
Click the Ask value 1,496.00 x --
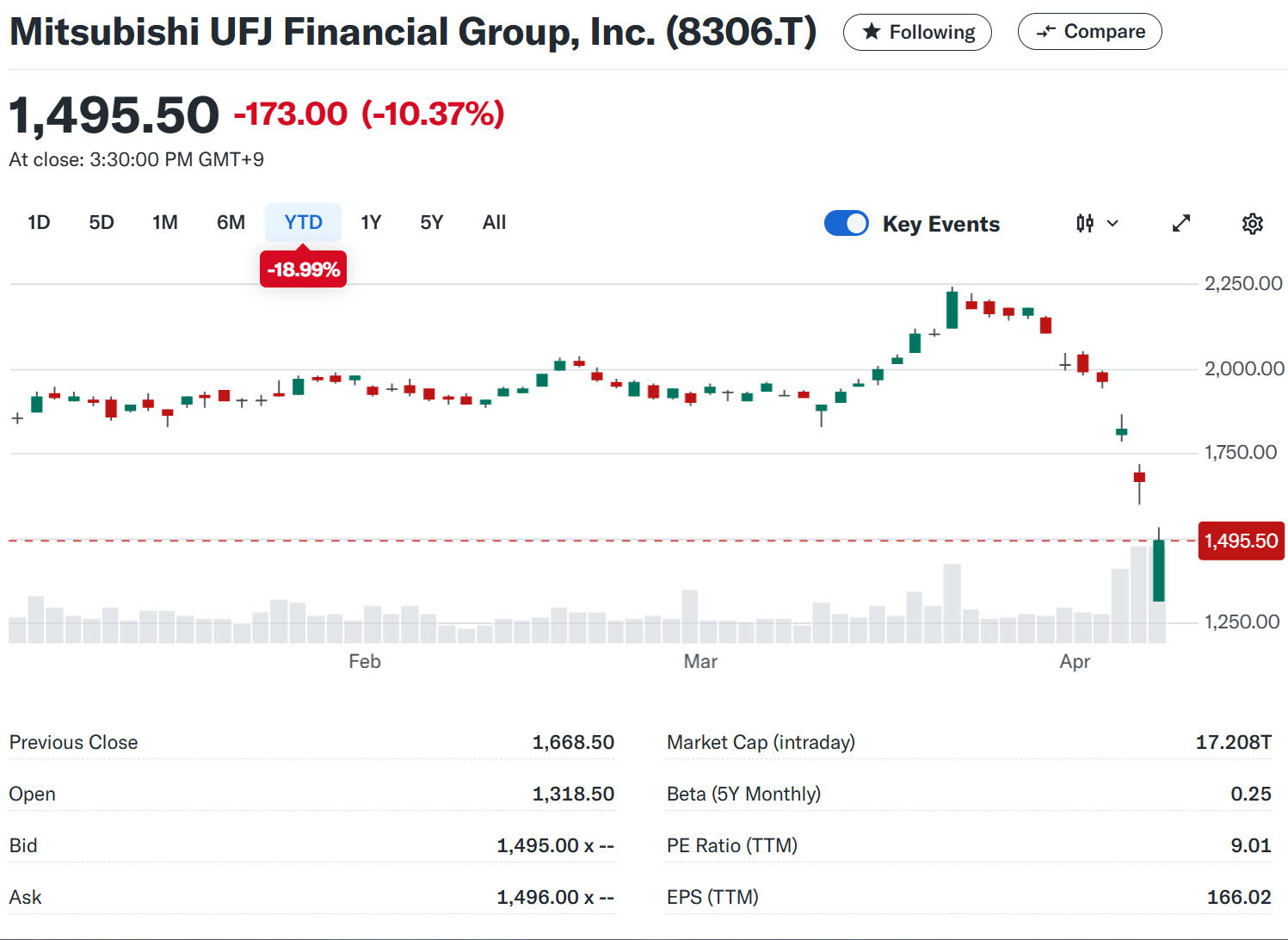[556, 897]
